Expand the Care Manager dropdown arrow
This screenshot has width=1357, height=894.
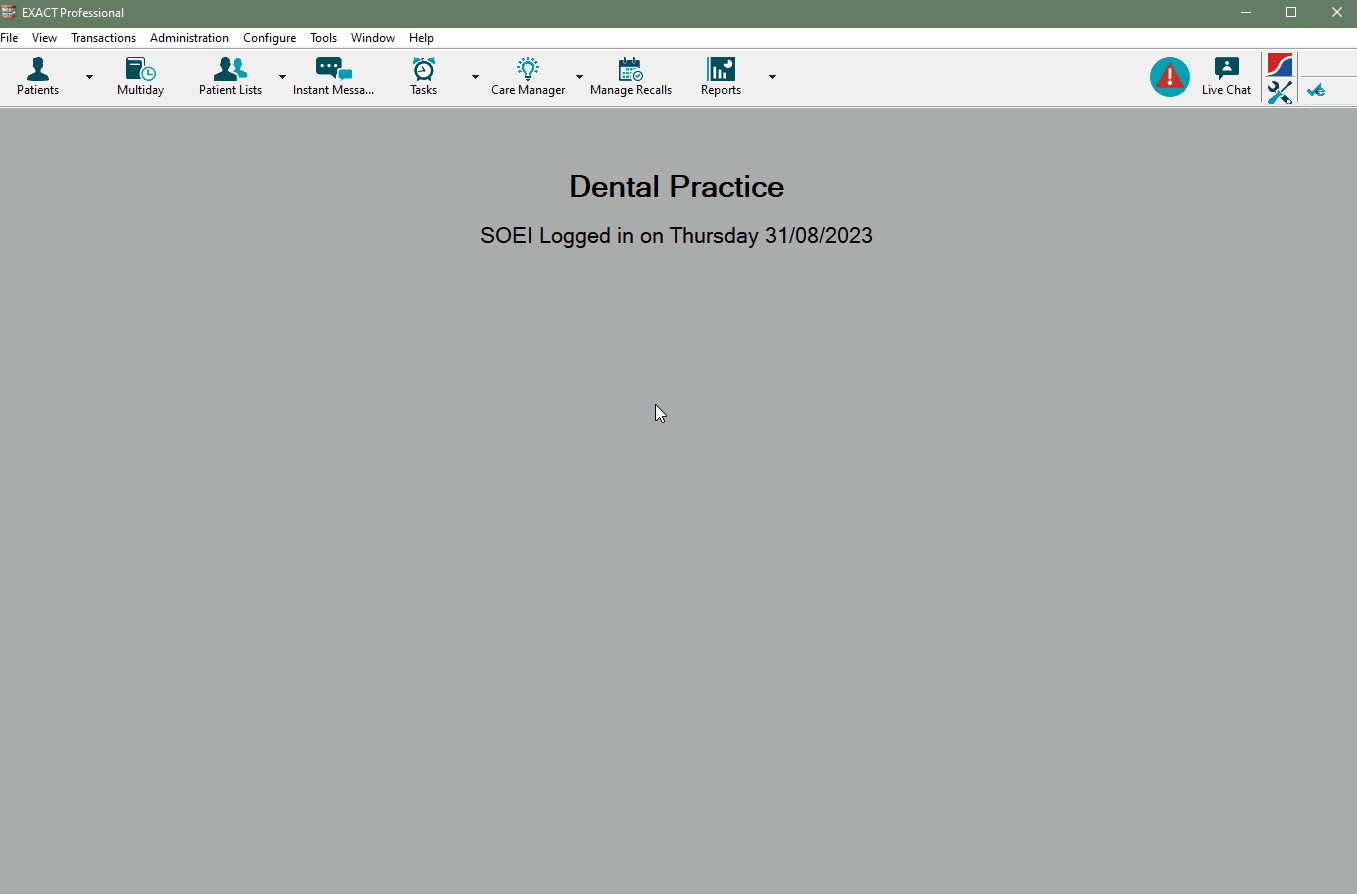579,77
